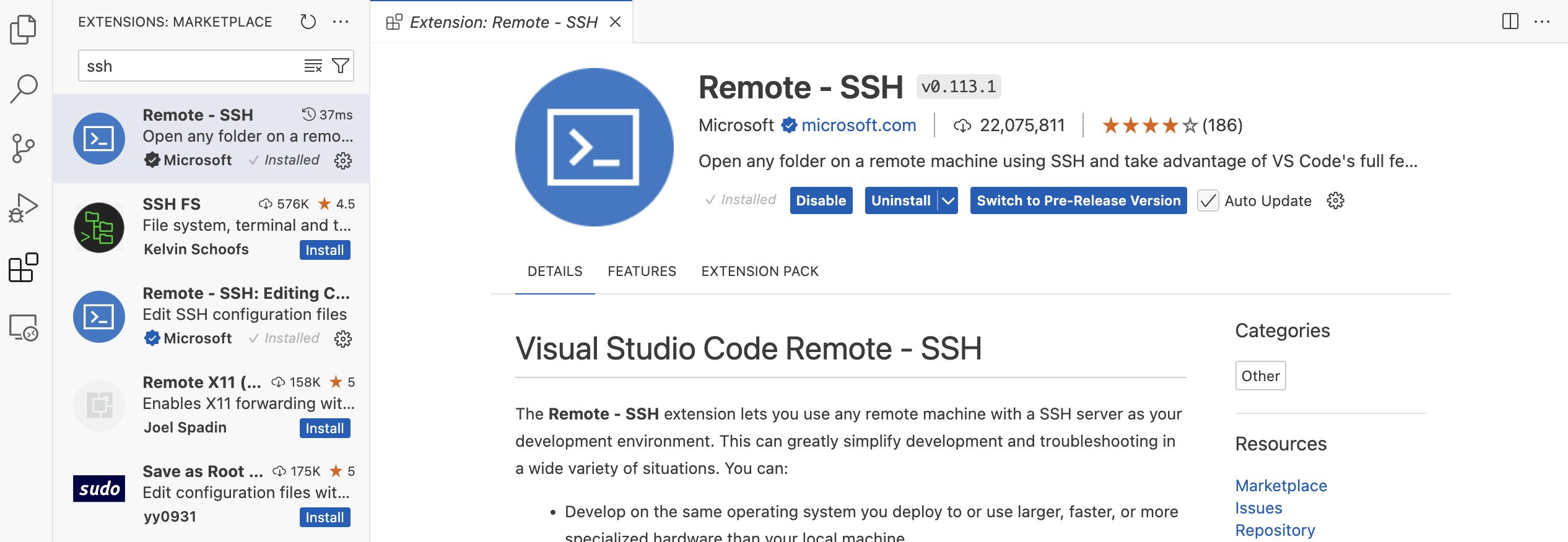Switch to Pre-Release Version
Screen dimensions: 1568x542
[x=1079, y=200]
